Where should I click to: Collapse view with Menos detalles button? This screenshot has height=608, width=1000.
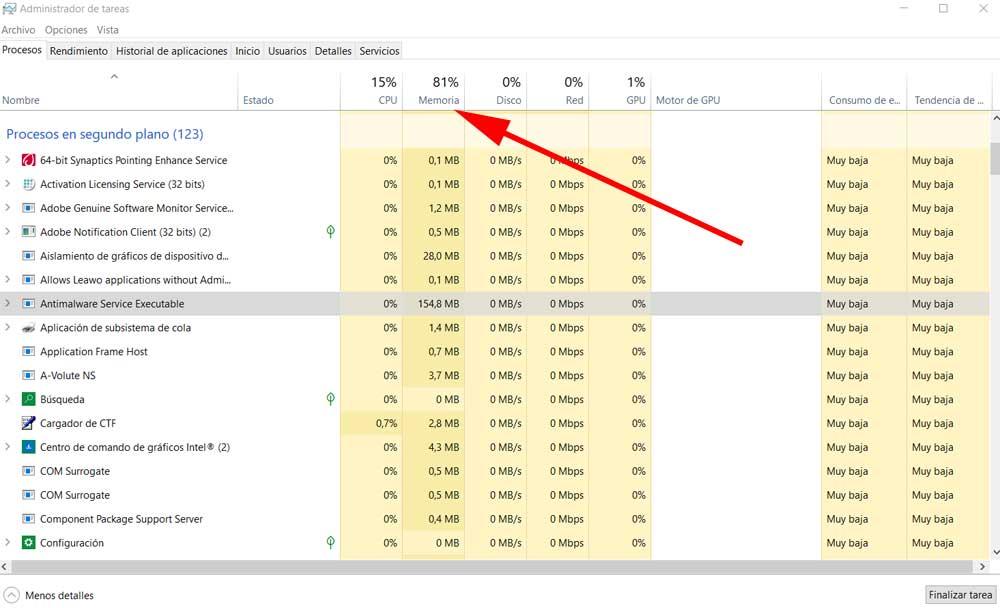48,595
